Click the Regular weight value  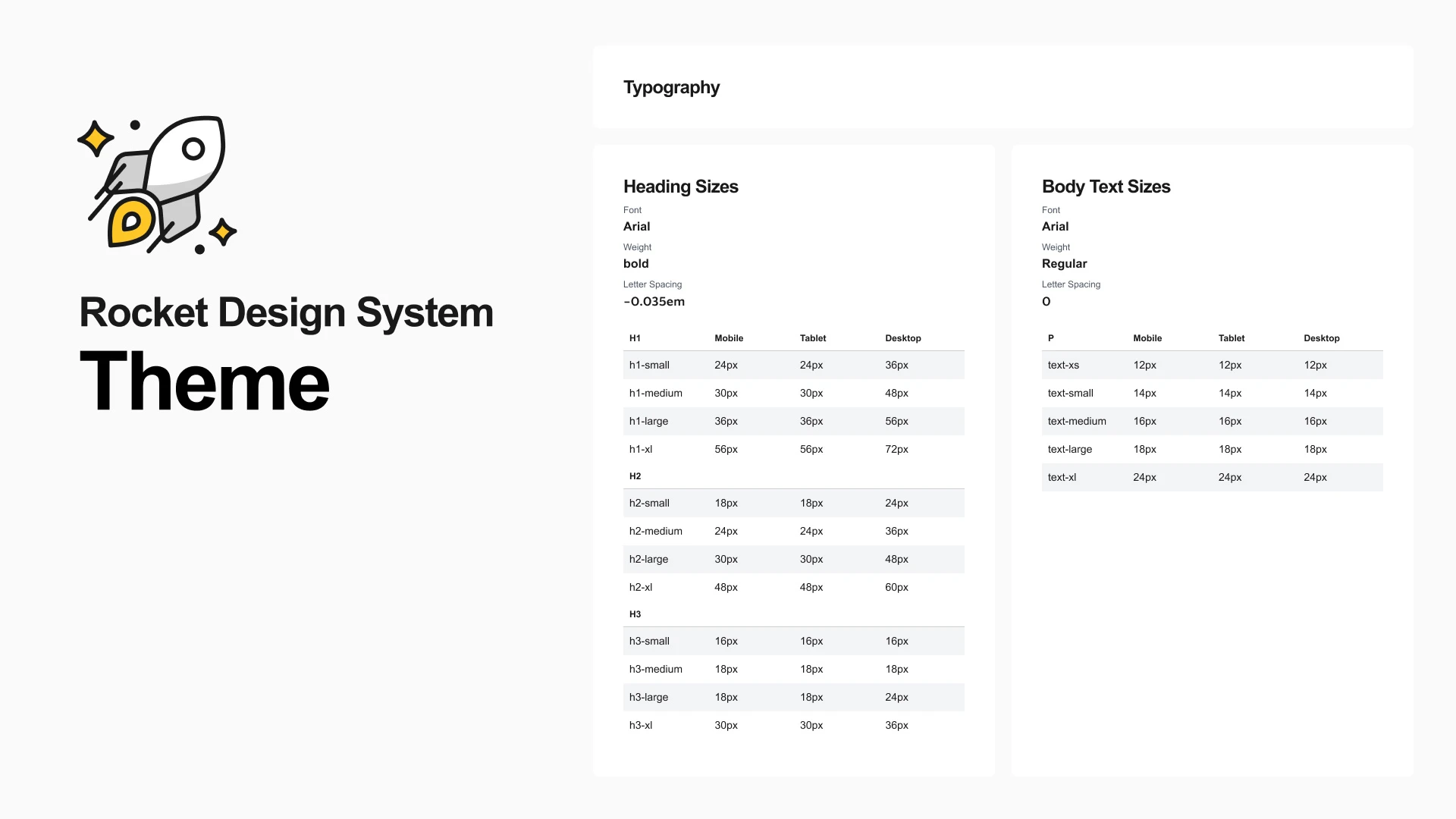pyautogui.click(x=1064, y=264)
